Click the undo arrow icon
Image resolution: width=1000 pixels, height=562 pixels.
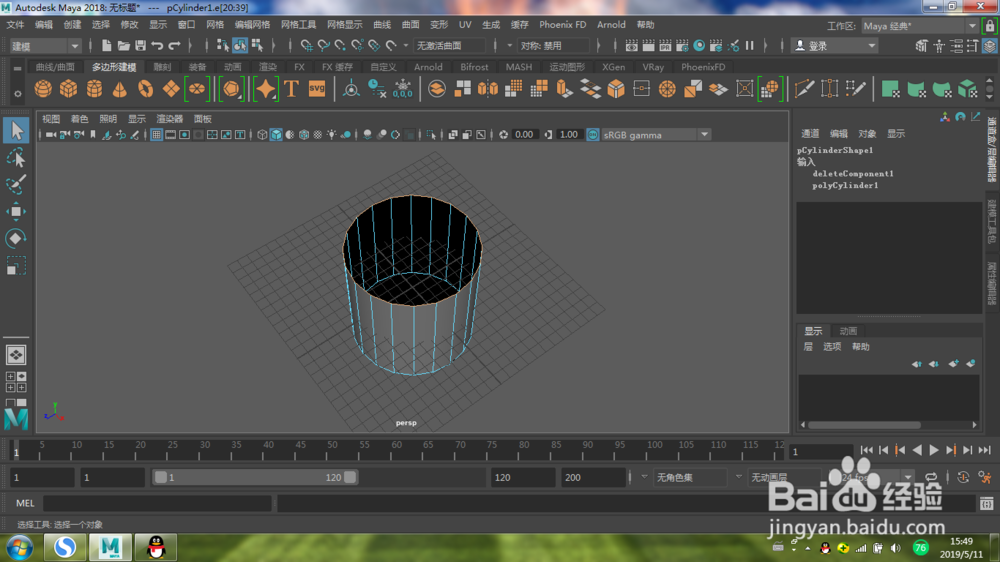pyautogui.click(x=157, y=45)
